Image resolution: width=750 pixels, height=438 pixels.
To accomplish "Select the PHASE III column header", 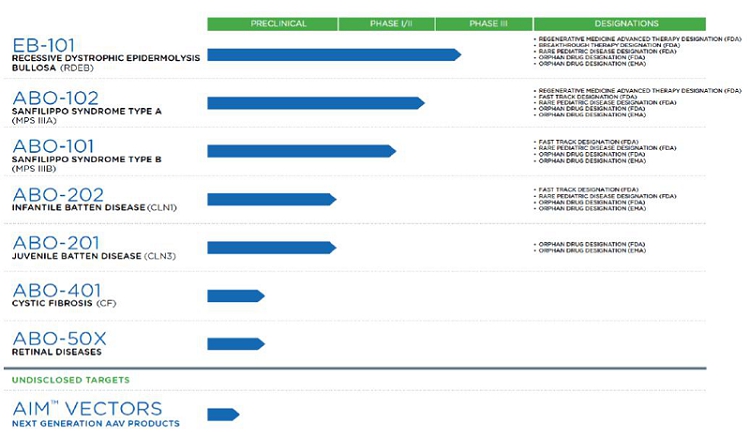I will point(484,23).
